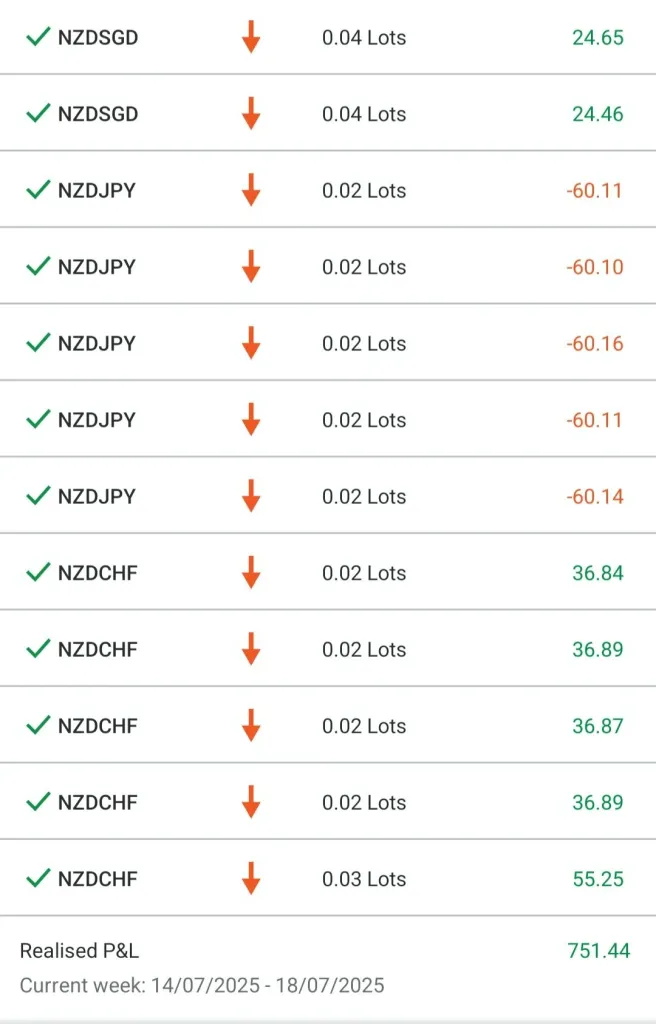Click the 55.25 profit value
The width and height of the screenshot is (656, 1024).
click(598, 879)
